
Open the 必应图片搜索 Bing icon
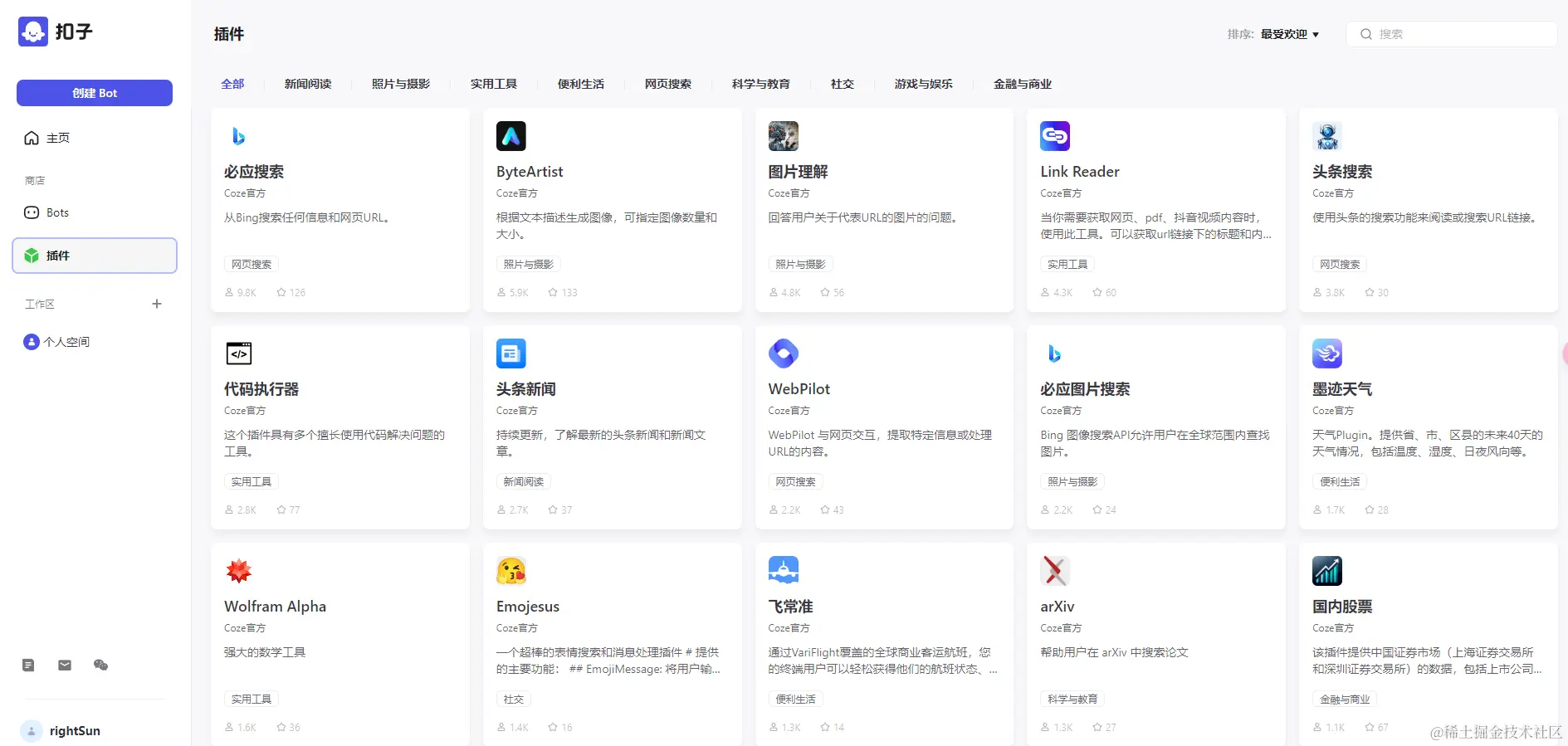pos(1055,353)
